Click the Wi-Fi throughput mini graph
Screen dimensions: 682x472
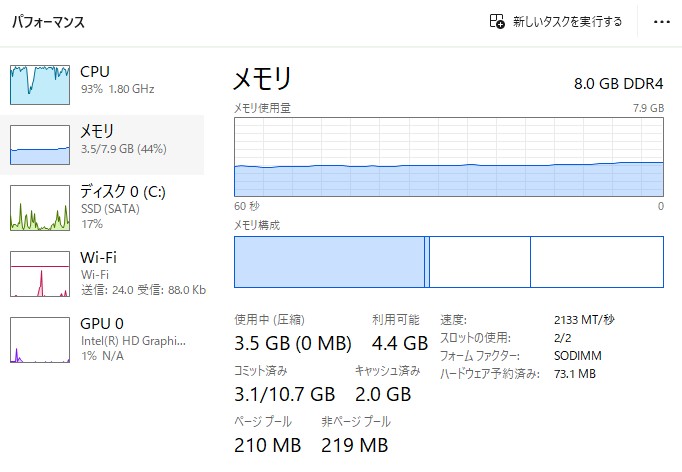(x=40, y=274)
